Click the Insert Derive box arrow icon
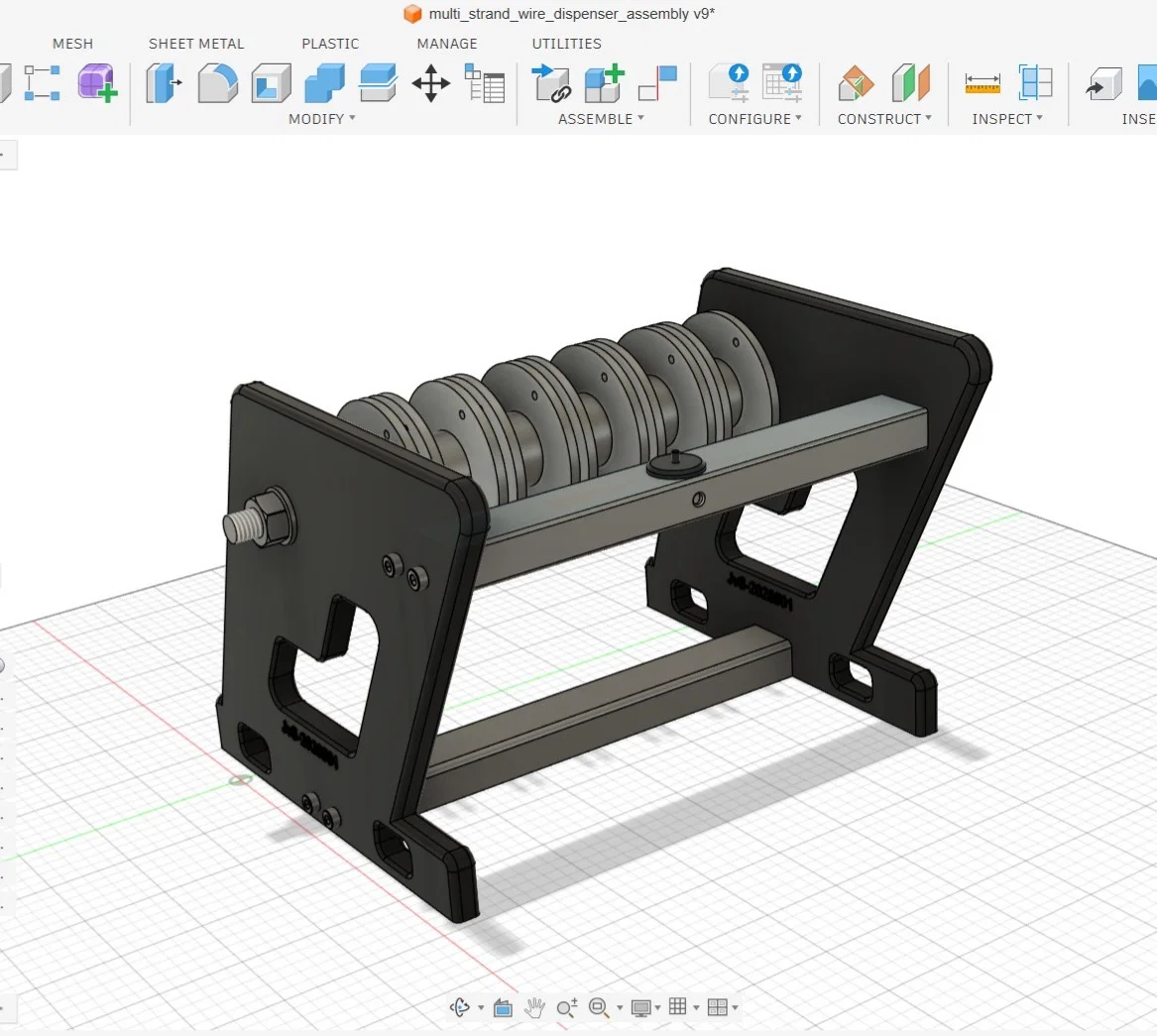Screen dimensions: 1157x1036 [1103, 83]
